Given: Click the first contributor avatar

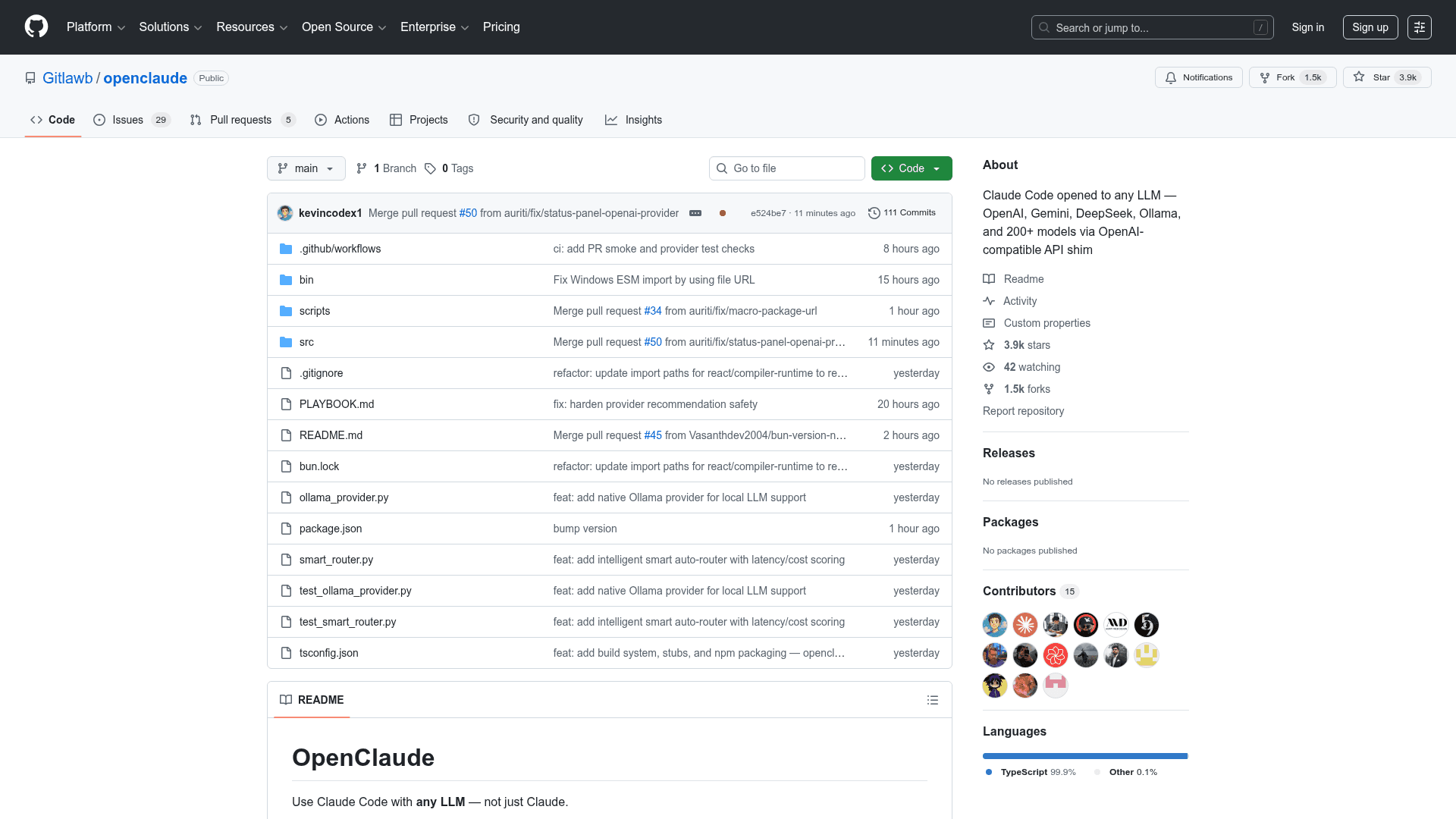Looking at the screenshot, I should 994,625.
